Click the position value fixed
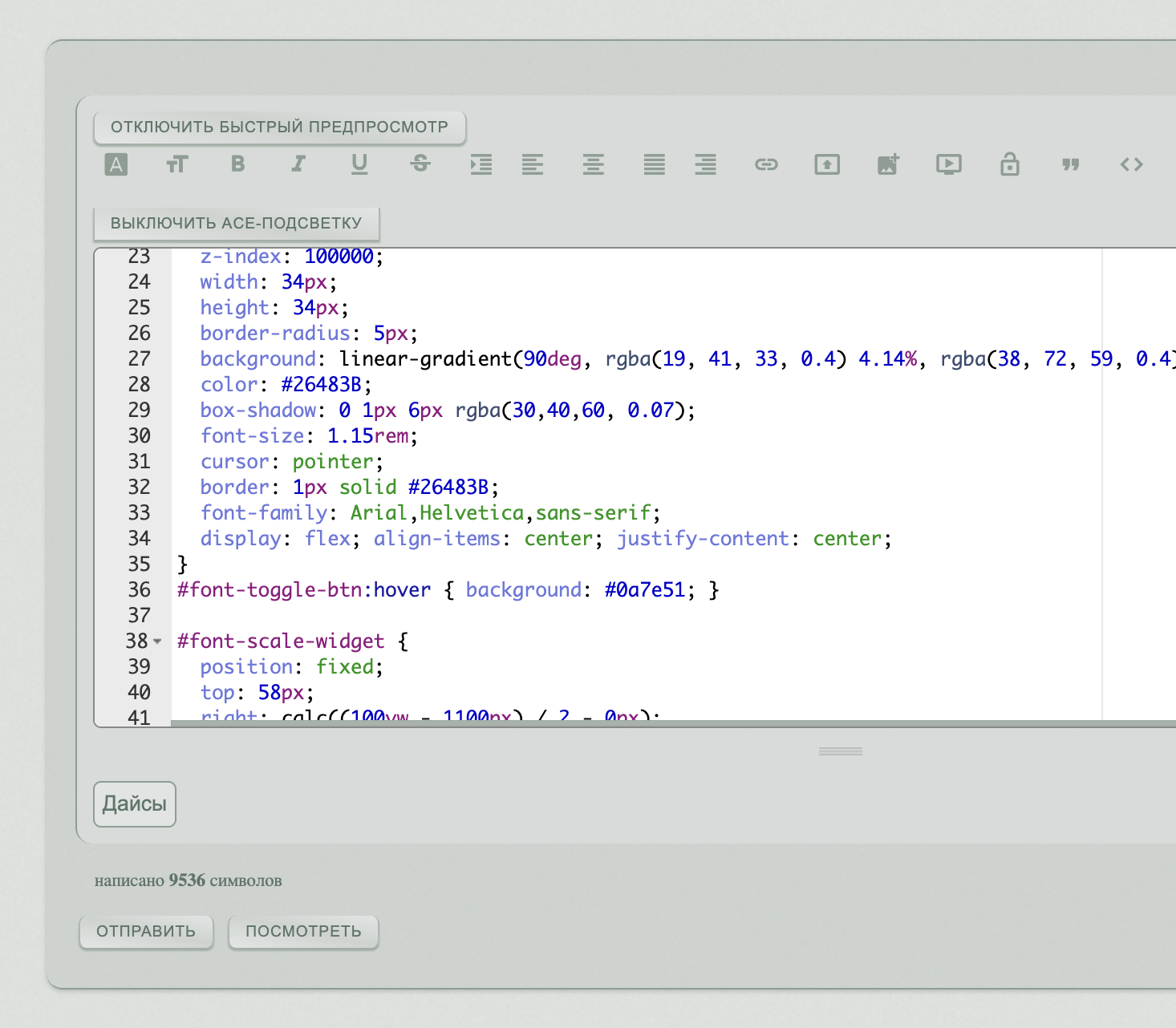The width and height of the screenshot is (1176, 1028). (x=345, y=666)
